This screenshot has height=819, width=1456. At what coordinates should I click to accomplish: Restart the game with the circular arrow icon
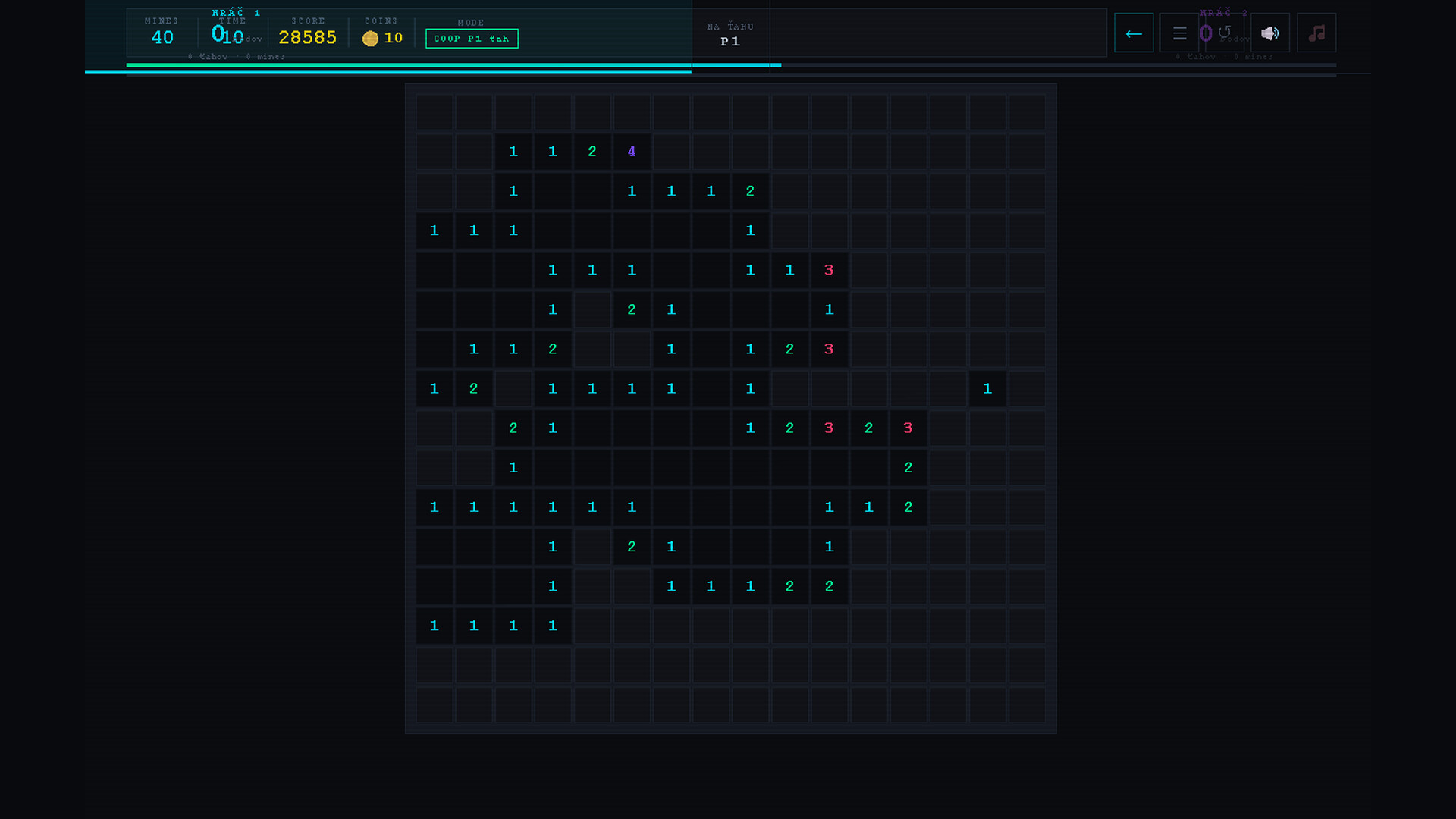tap(1225, 33)
